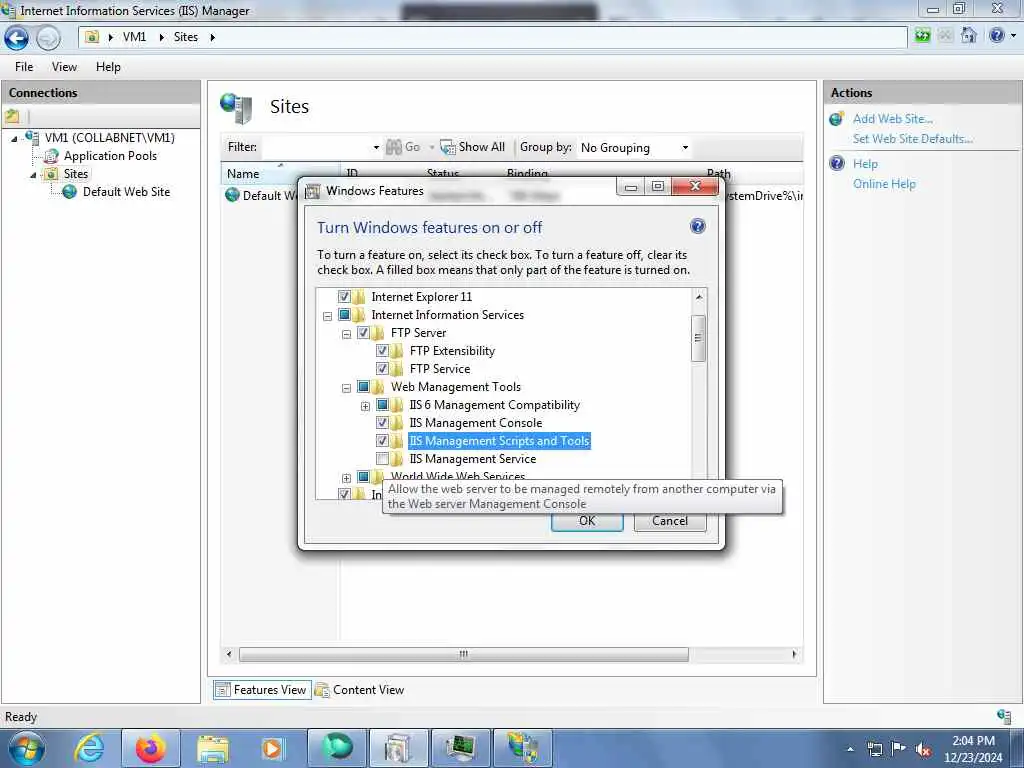The image size is (1024, 768).
Task: Click the Show All button in the filter bar
Action: [x=473, y=147]
